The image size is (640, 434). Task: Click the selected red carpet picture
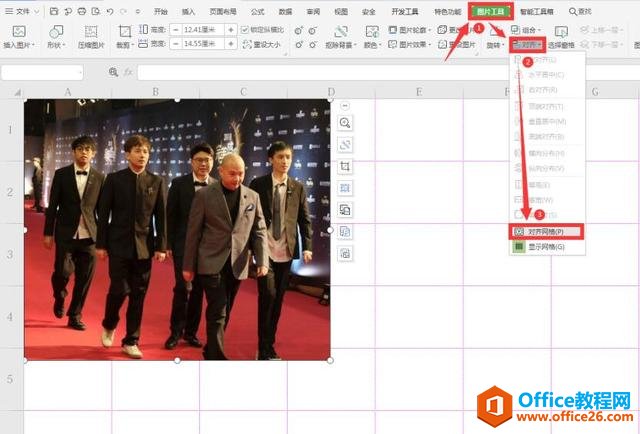pos(177,230)
